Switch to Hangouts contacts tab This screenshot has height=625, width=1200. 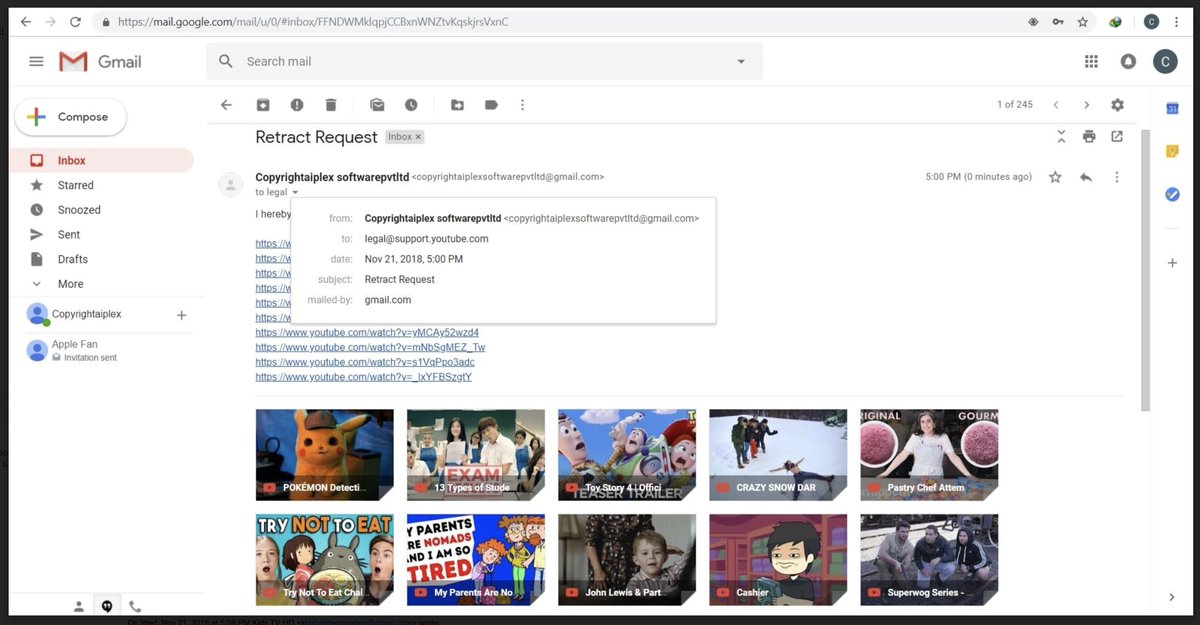coord(79,606)
